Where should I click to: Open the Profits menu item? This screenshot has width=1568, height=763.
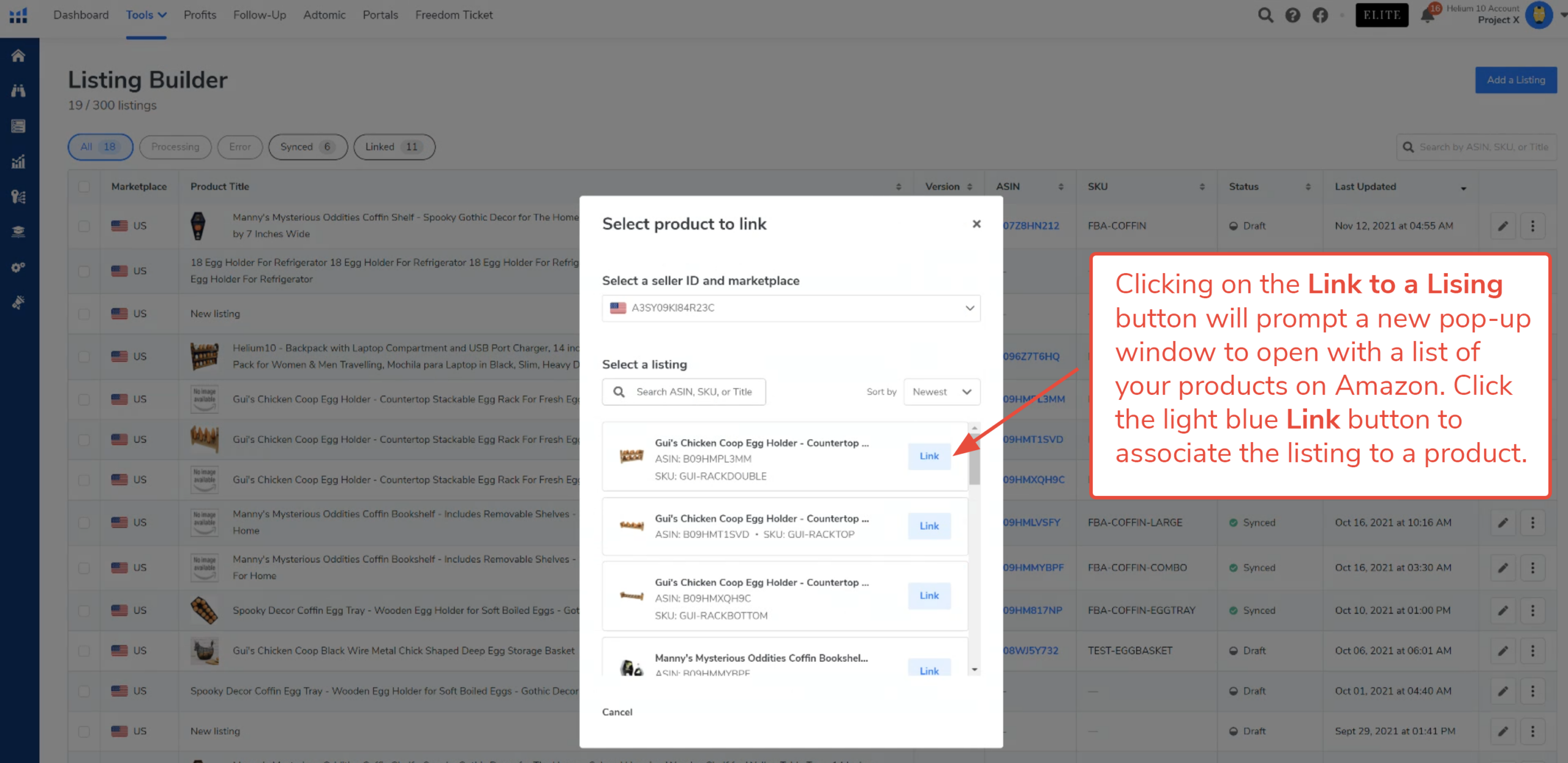[200, 15]
